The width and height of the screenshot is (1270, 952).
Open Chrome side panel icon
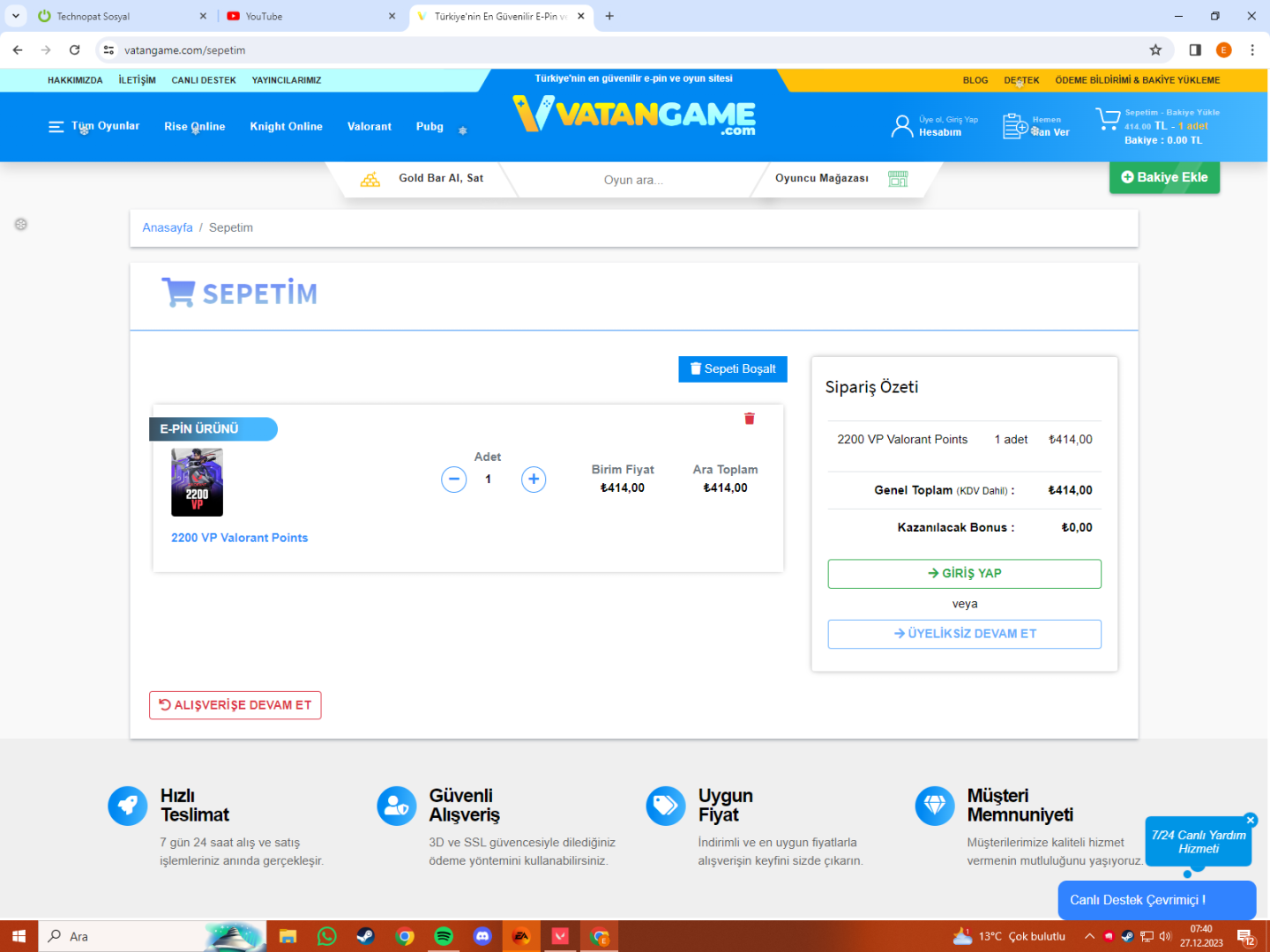pos(1195,50)
